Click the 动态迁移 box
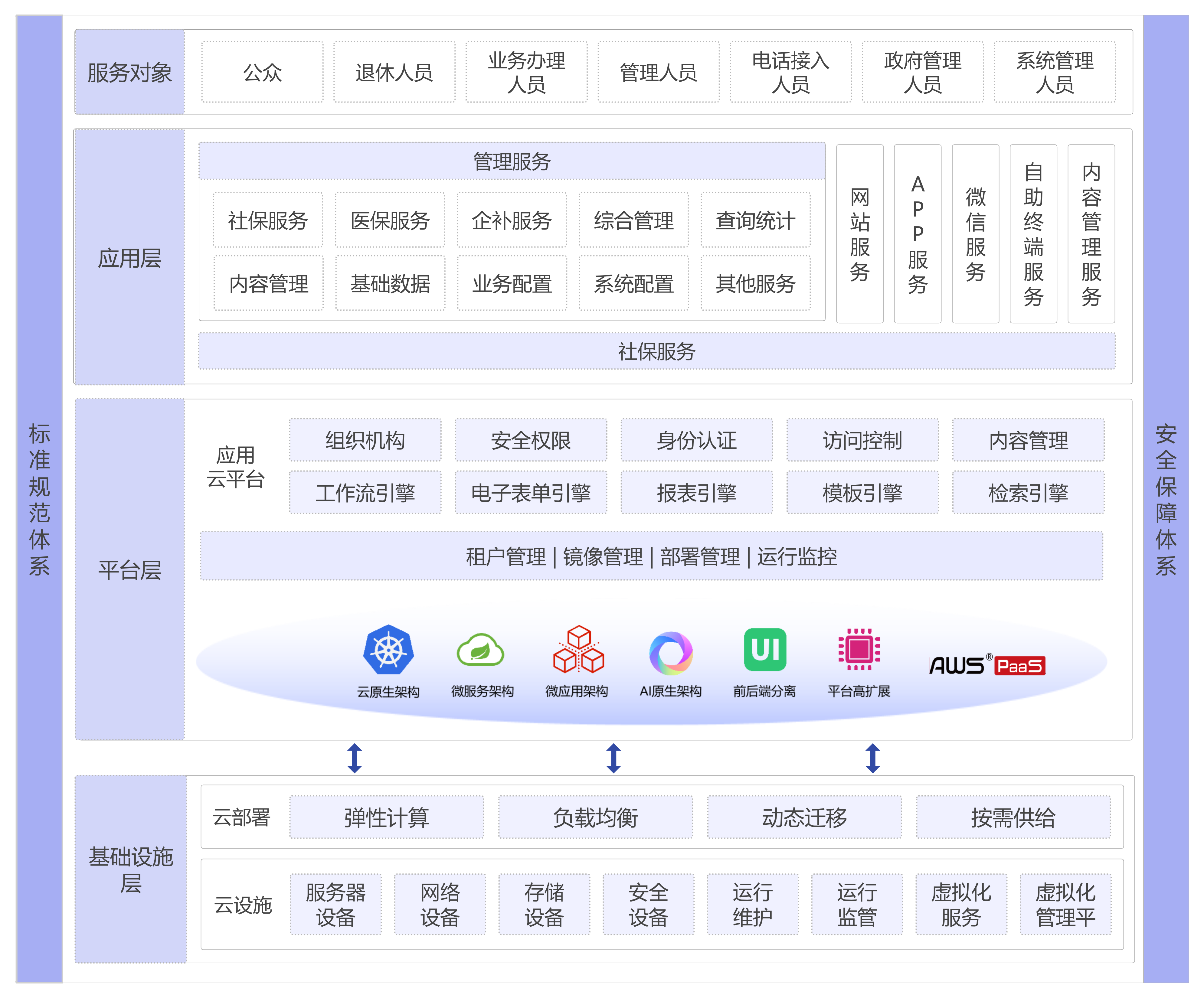This screenshot has width=1204, height=998. click(x=804, y=817)
